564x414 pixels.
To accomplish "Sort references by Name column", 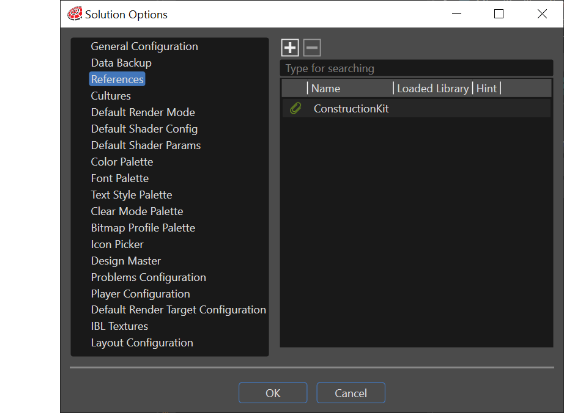I will point(350,88).
